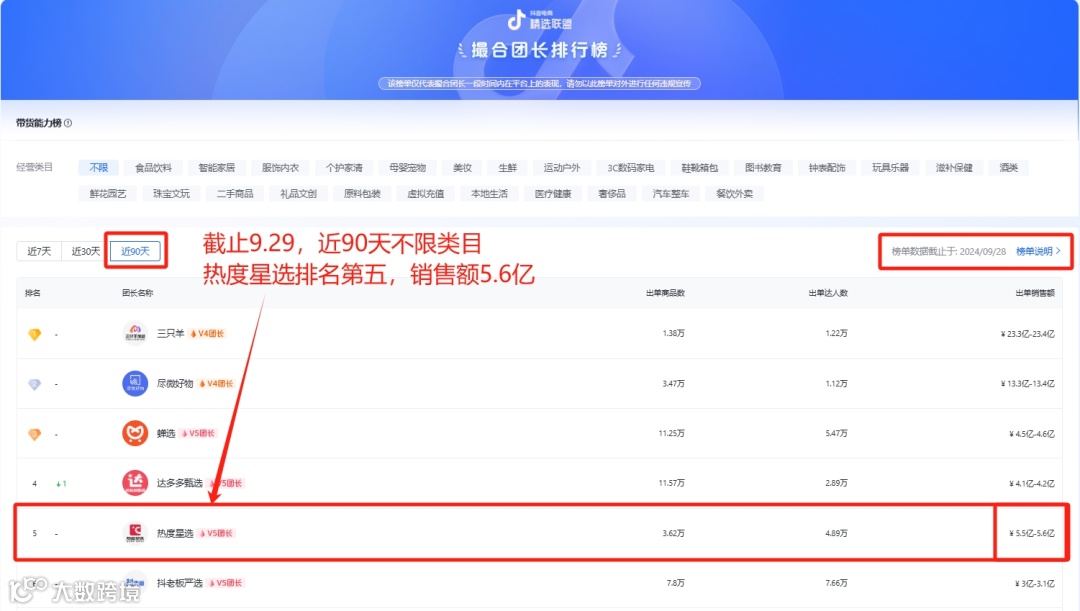
Task: Click the silver second-place rank badge
Action: tap(34, 384)
